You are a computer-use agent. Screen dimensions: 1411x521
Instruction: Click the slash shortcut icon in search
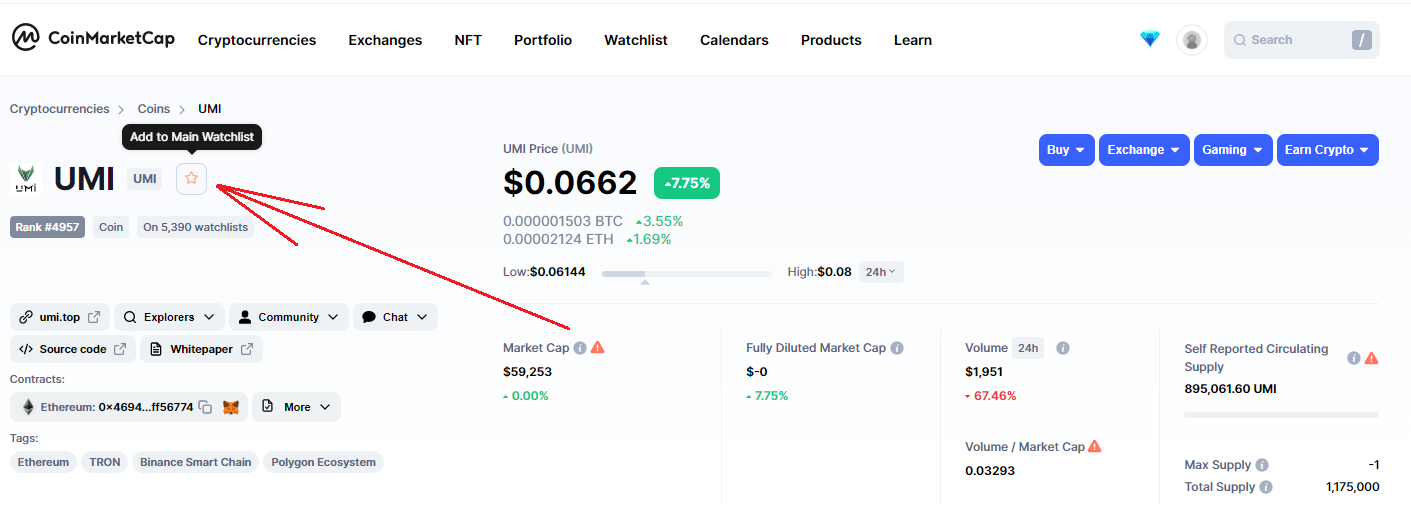pos(1361,40)
